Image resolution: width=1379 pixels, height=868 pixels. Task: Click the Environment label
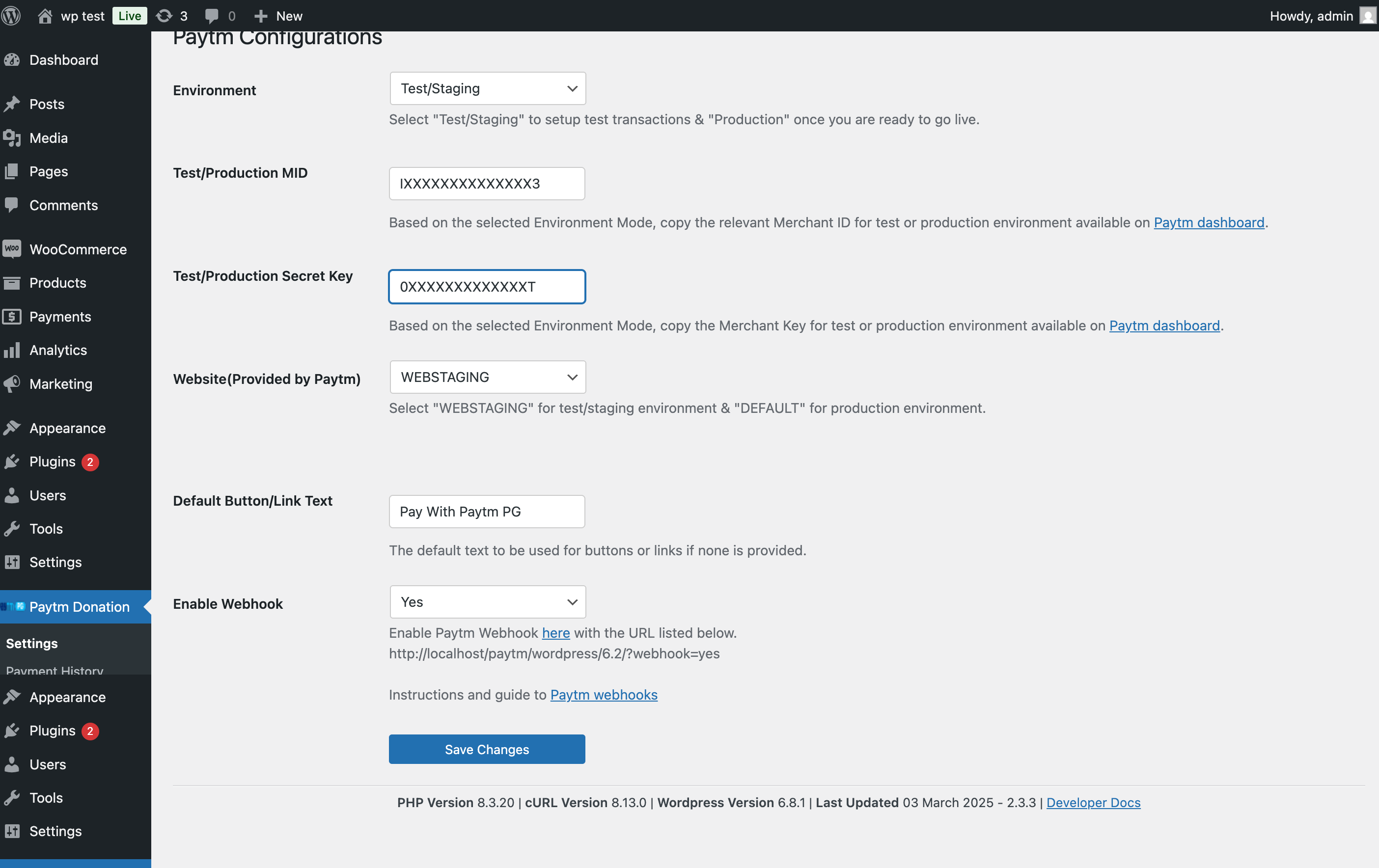[x=214, y=90]
